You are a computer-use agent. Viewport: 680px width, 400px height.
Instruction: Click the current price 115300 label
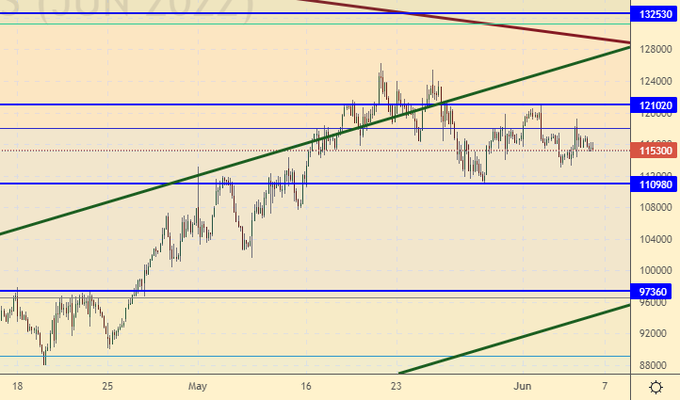pos(655,151)
